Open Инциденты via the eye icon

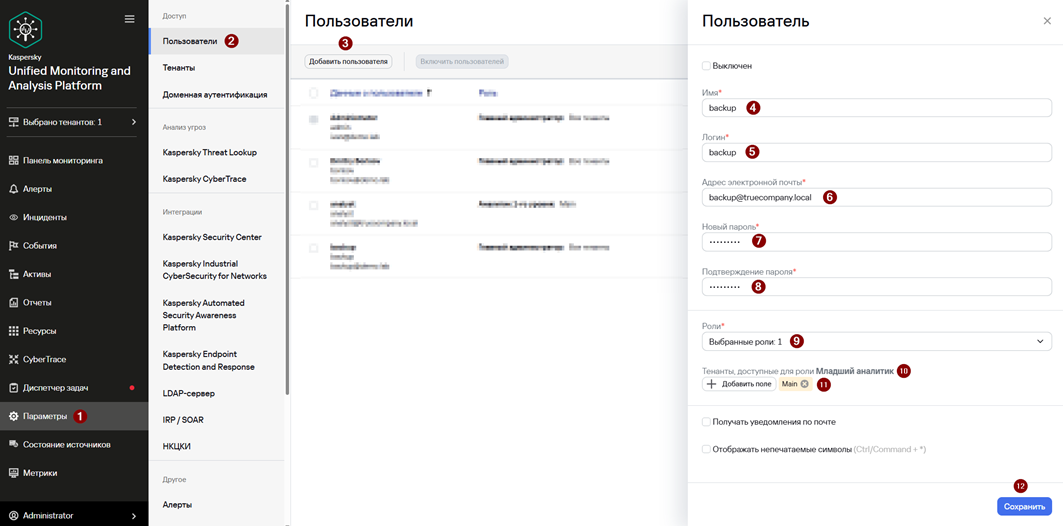(14, 218)
